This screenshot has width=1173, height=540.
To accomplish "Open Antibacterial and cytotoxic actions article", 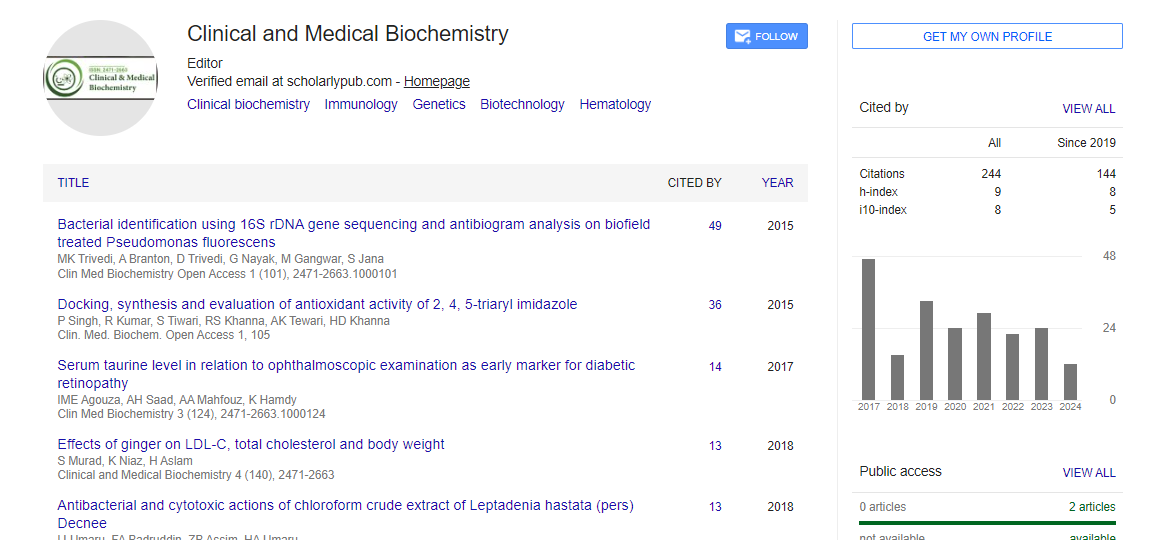I will click(346, 514).
